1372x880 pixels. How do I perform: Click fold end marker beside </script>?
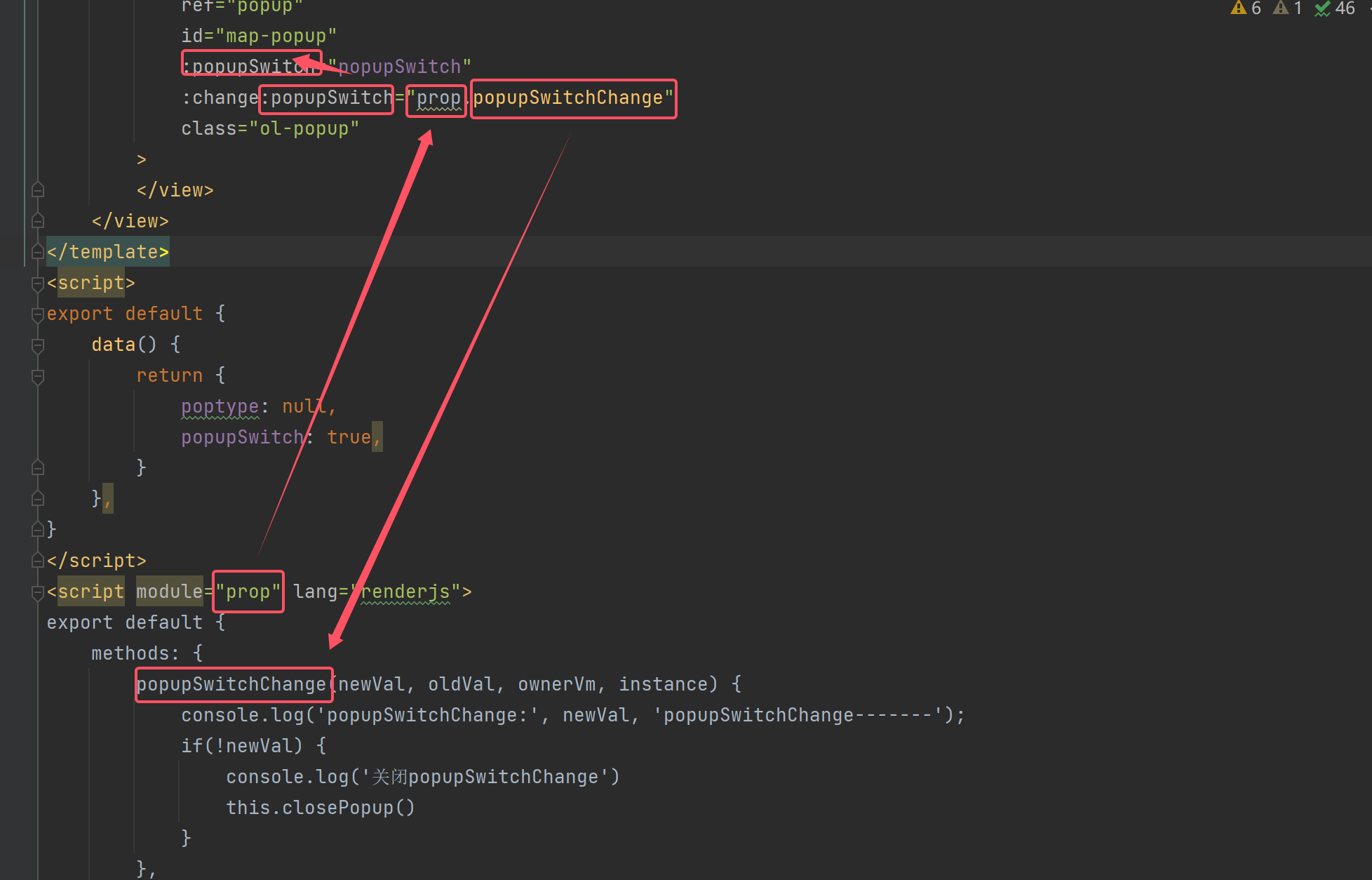38,561
